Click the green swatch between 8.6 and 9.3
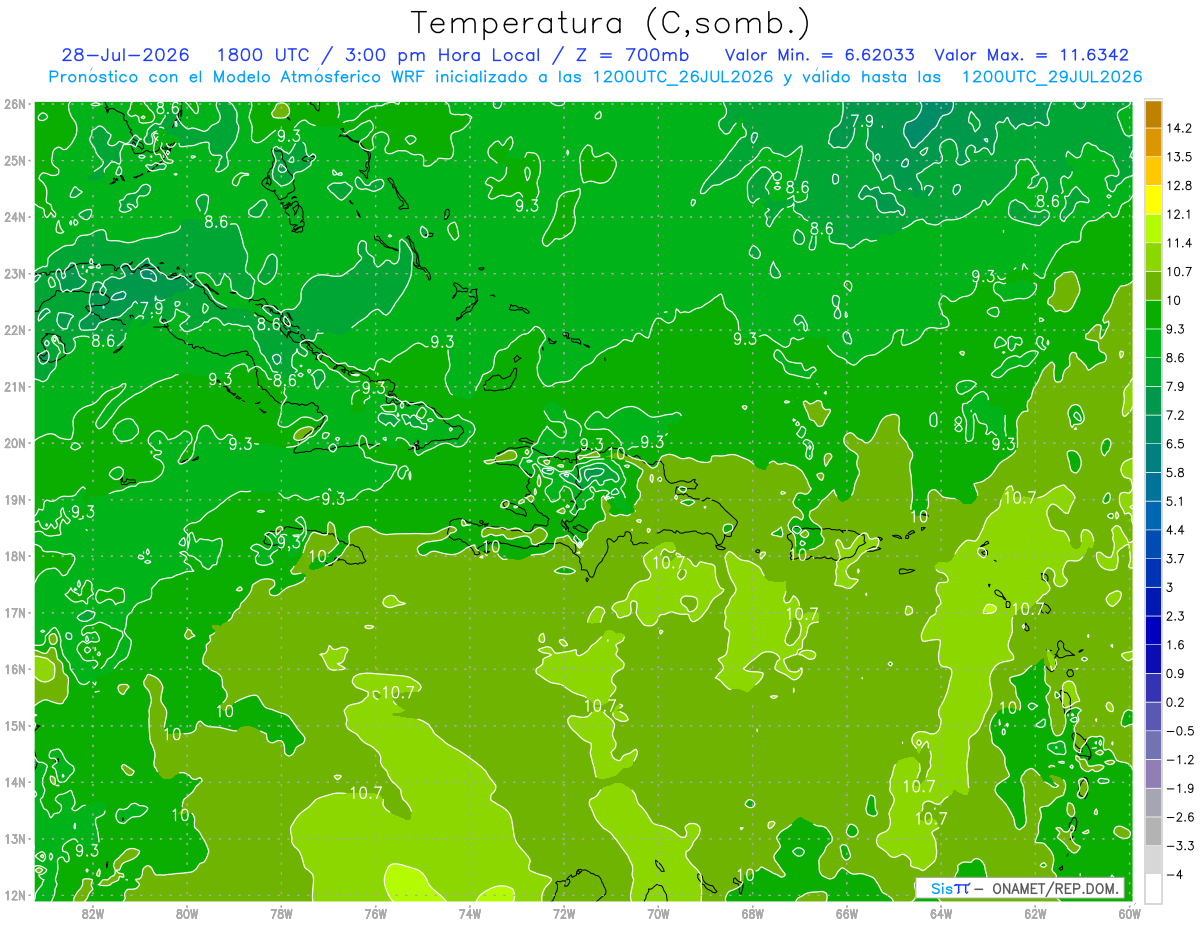Screen dimensions: 1200x927 click(x=1153, y=343)
